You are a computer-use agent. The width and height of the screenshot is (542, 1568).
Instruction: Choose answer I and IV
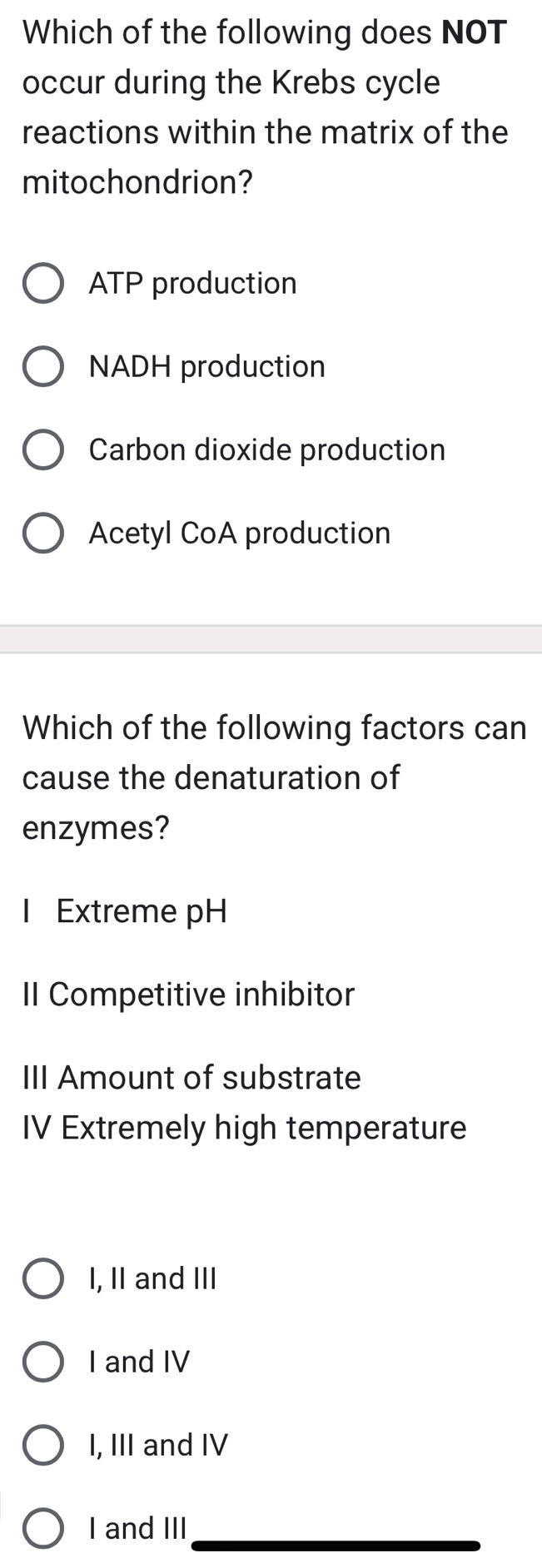42,1362
